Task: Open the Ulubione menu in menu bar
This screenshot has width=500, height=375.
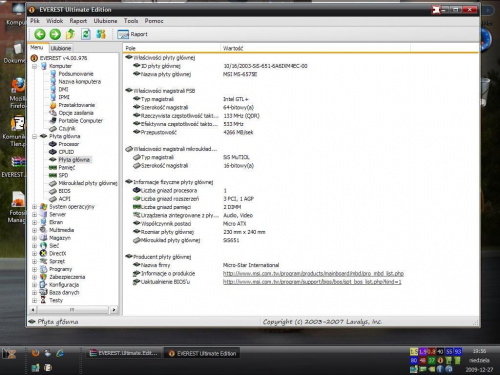Action: (105, 21)
